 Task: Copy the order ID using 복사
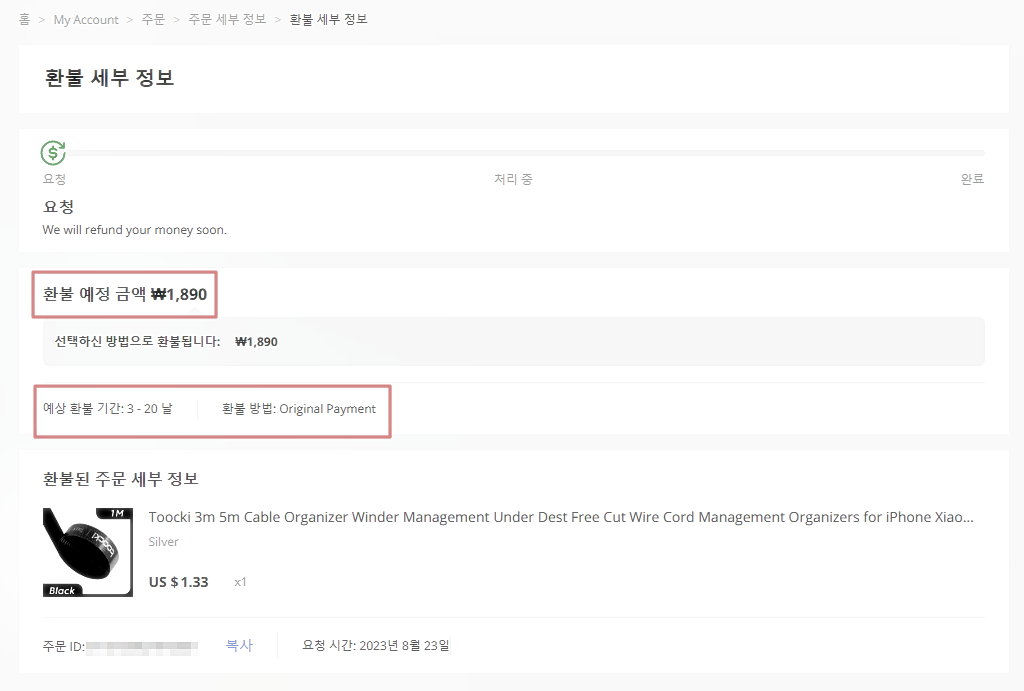point(239,645)
